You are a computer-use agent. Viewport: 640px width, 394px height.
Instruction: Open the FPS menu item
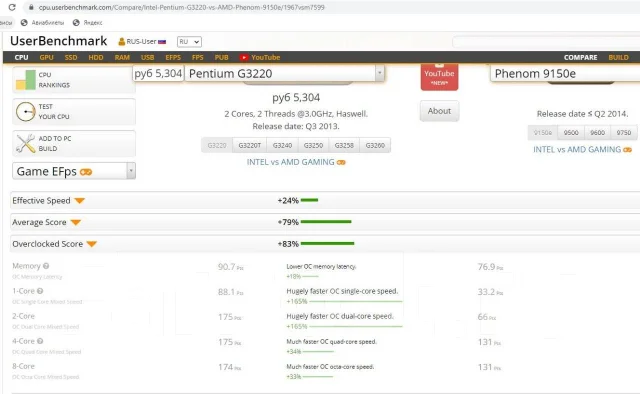click(198, 58)
